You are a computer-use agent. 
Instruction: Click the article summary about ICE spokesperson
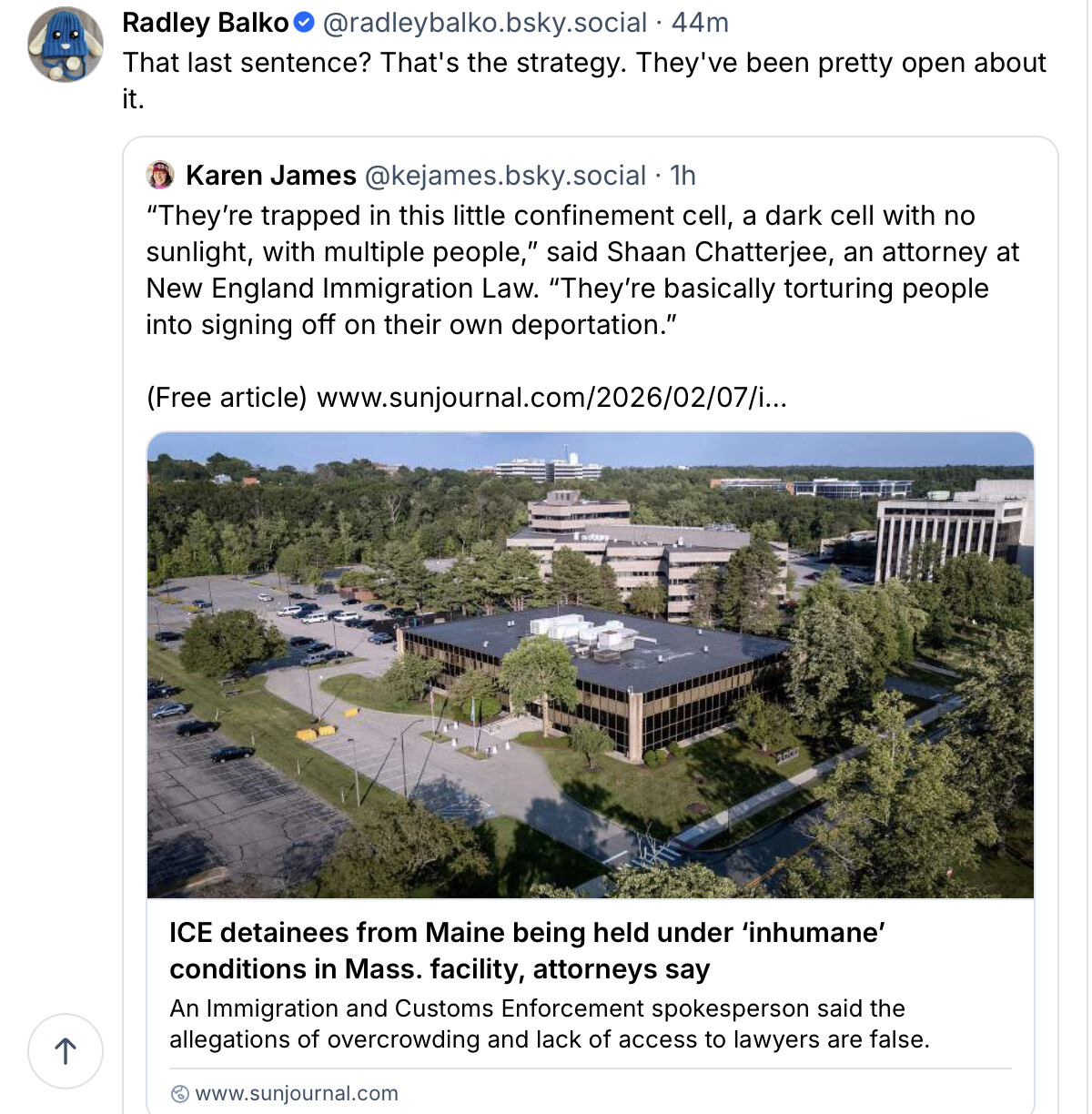pyautogui.click(x=550, y=1024)
